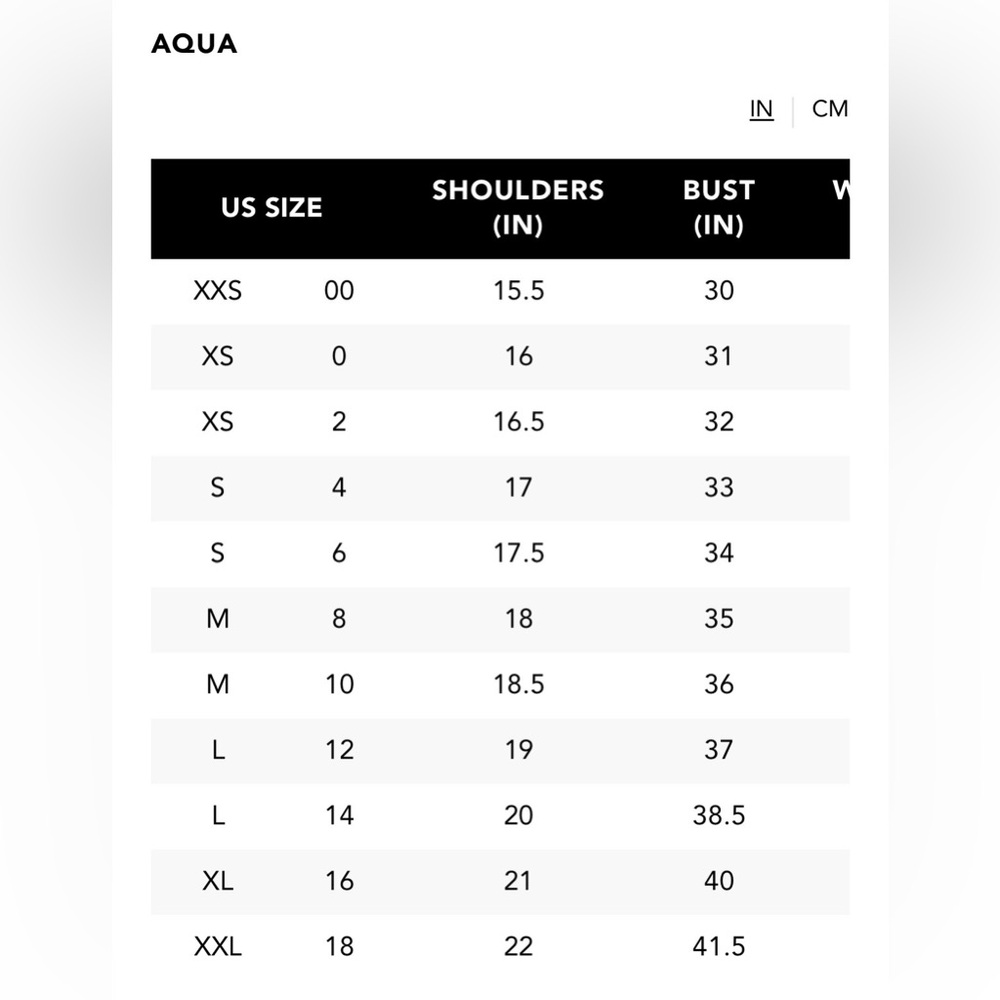
Task: Select the SHOULDERS (IN) column header
Action: point(518,208)
